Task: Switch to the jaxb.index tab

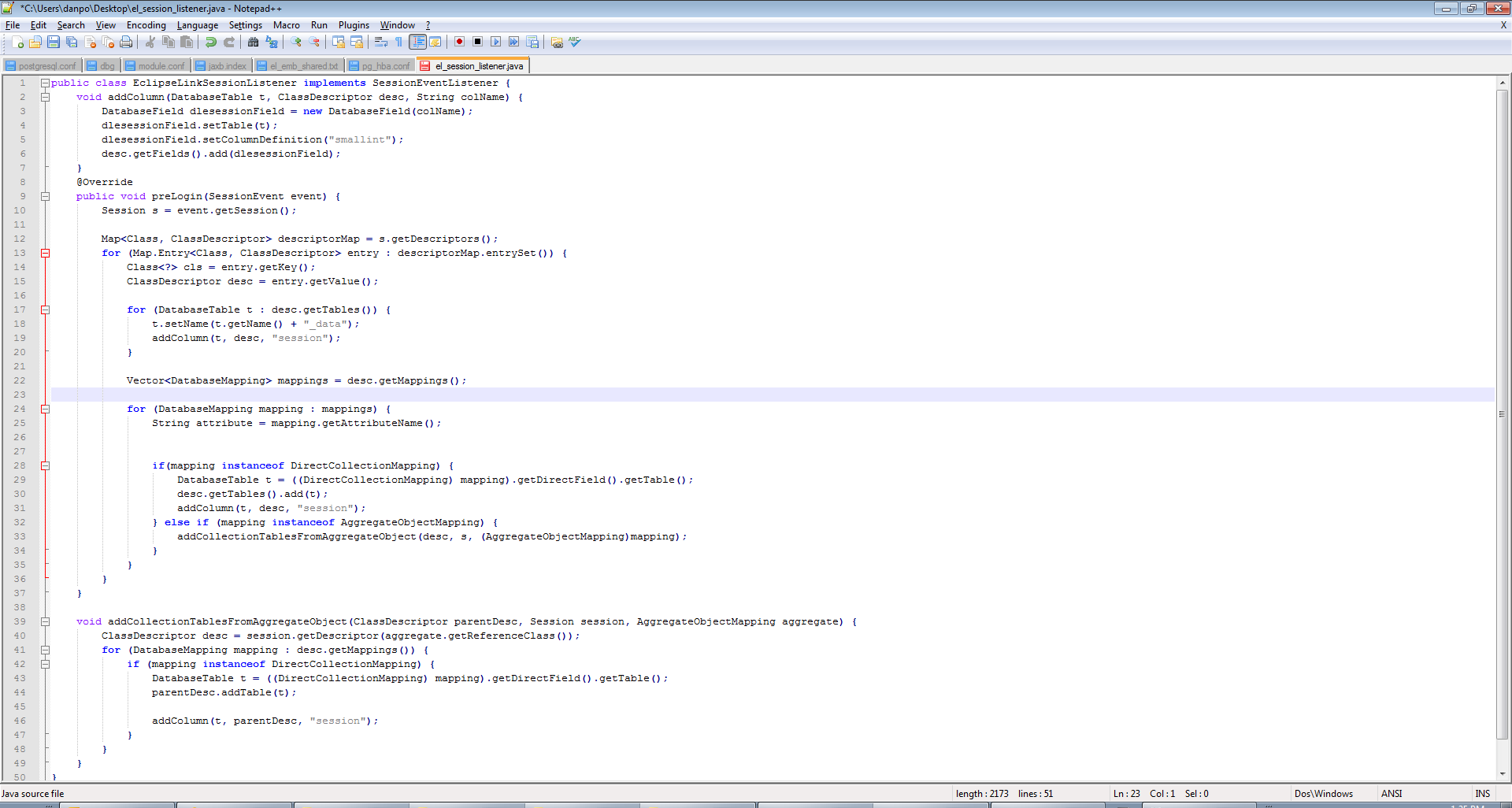Action: click(221, 66)
